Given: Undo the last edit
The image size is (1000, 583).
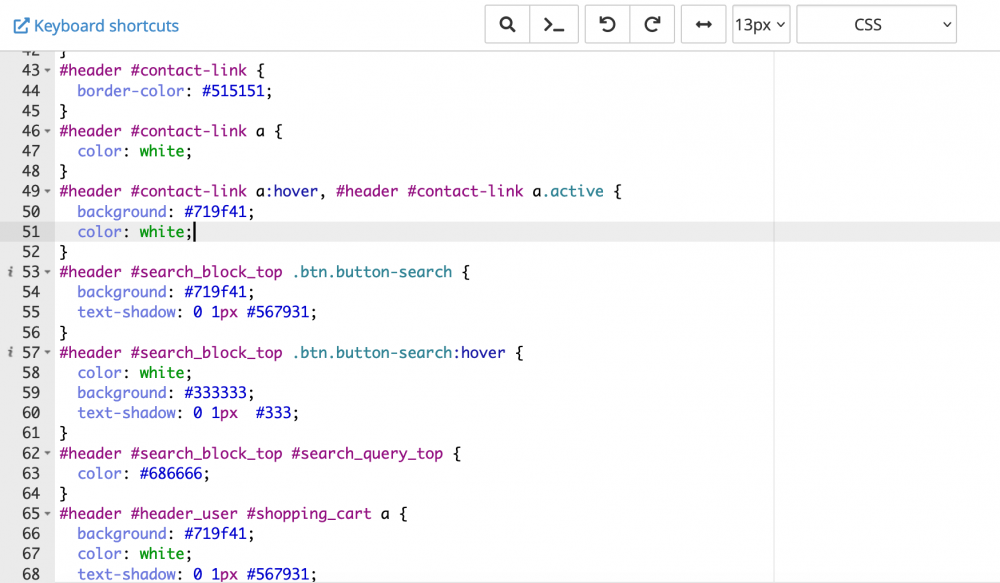Looking at the screenshot, I should [607, 25].
